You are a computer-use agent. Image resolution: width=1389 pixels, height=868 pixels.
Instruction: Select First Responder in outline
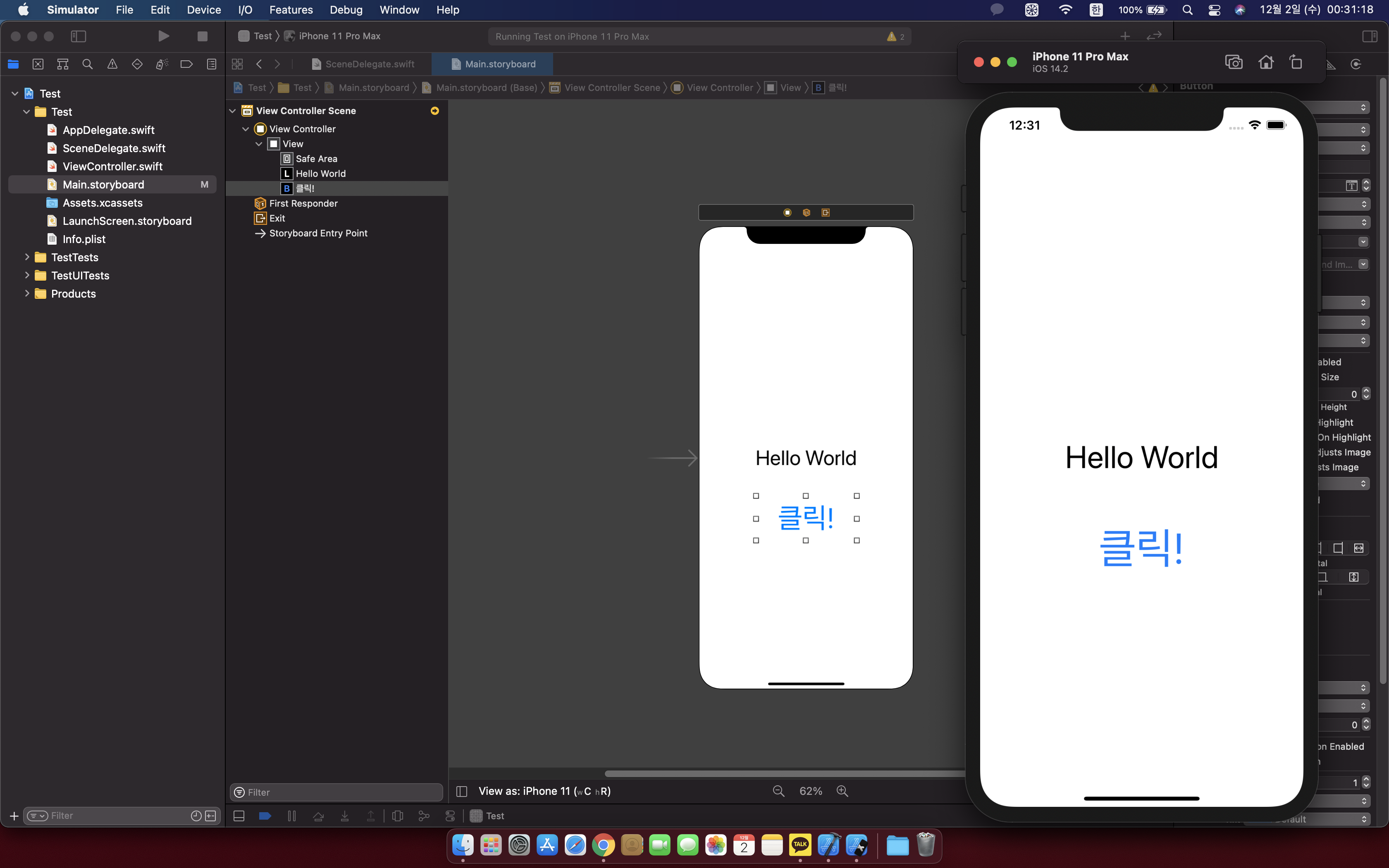click(303, 204)
